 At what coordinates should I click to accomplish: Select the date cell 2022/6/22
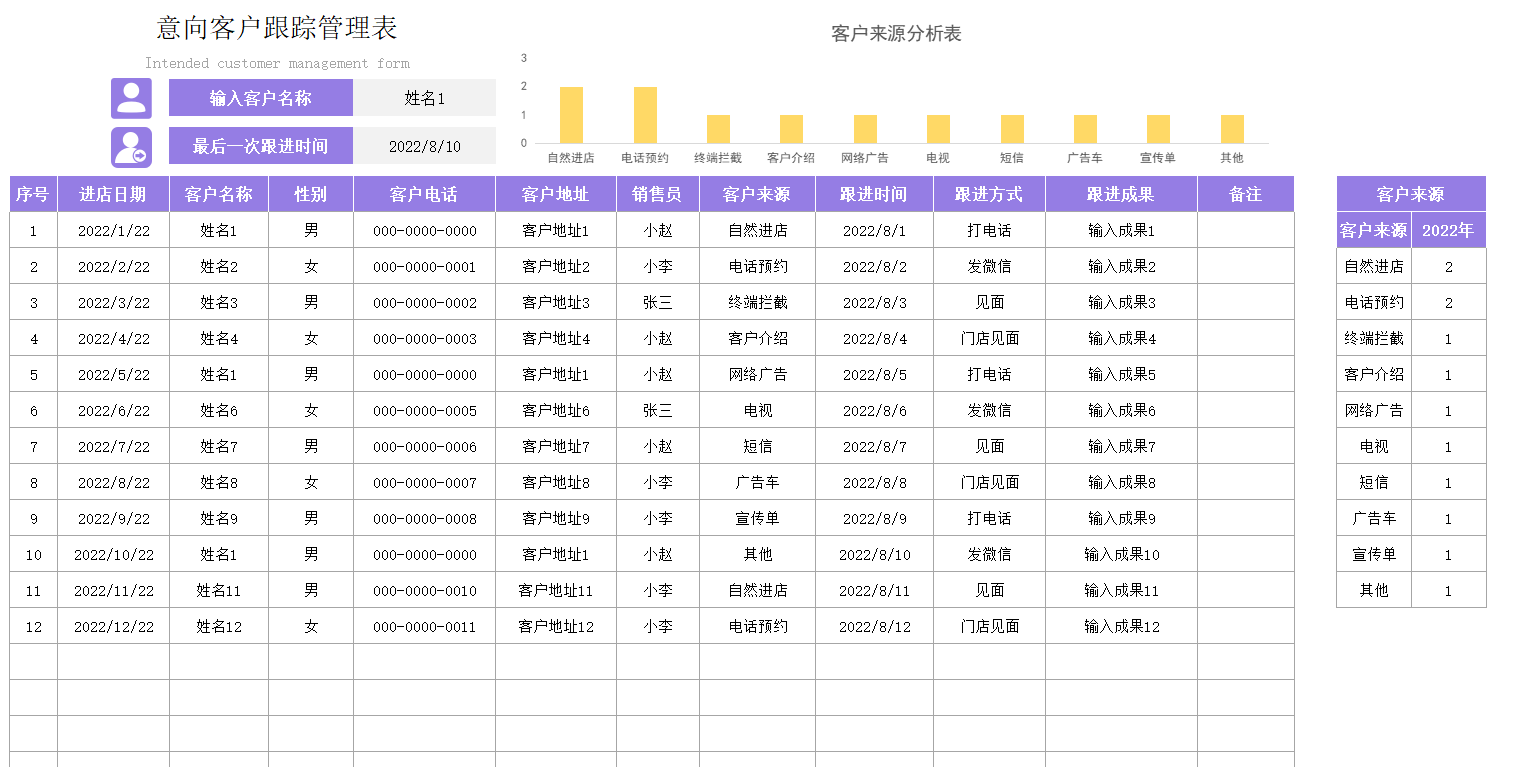(x=113, y=410)
